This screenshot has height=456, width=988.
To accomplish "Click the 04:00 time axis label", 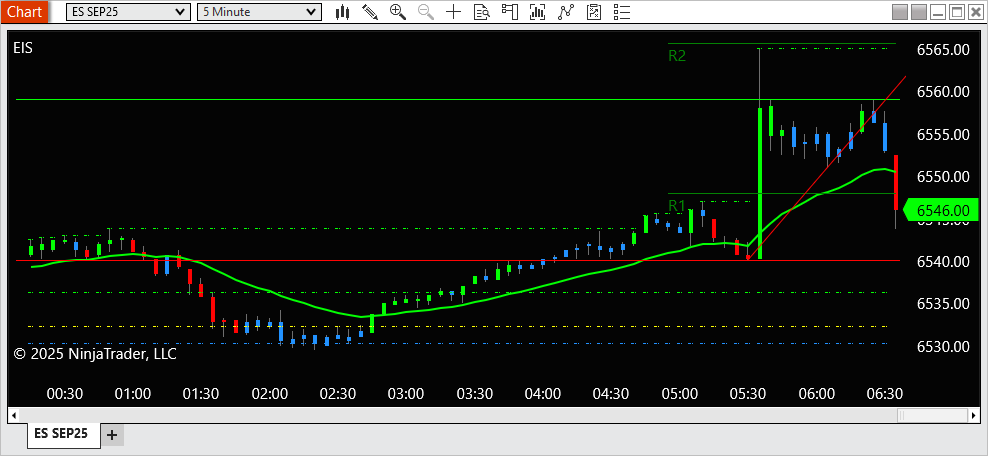I will coord(543,394).
